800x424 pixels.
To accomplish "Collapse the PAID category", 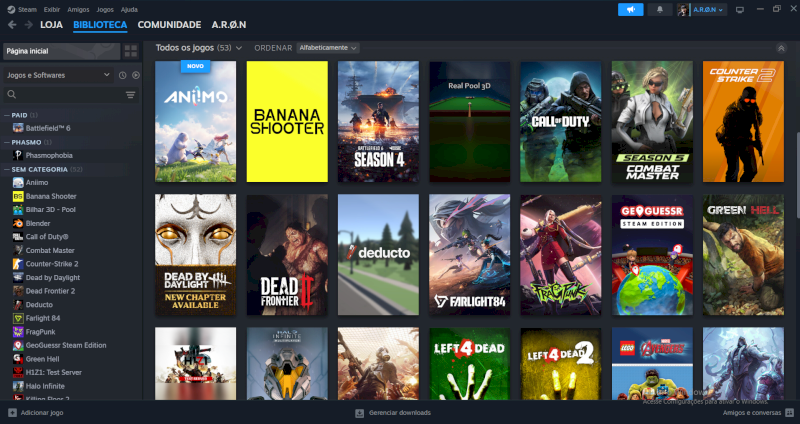I will [7, 115].
